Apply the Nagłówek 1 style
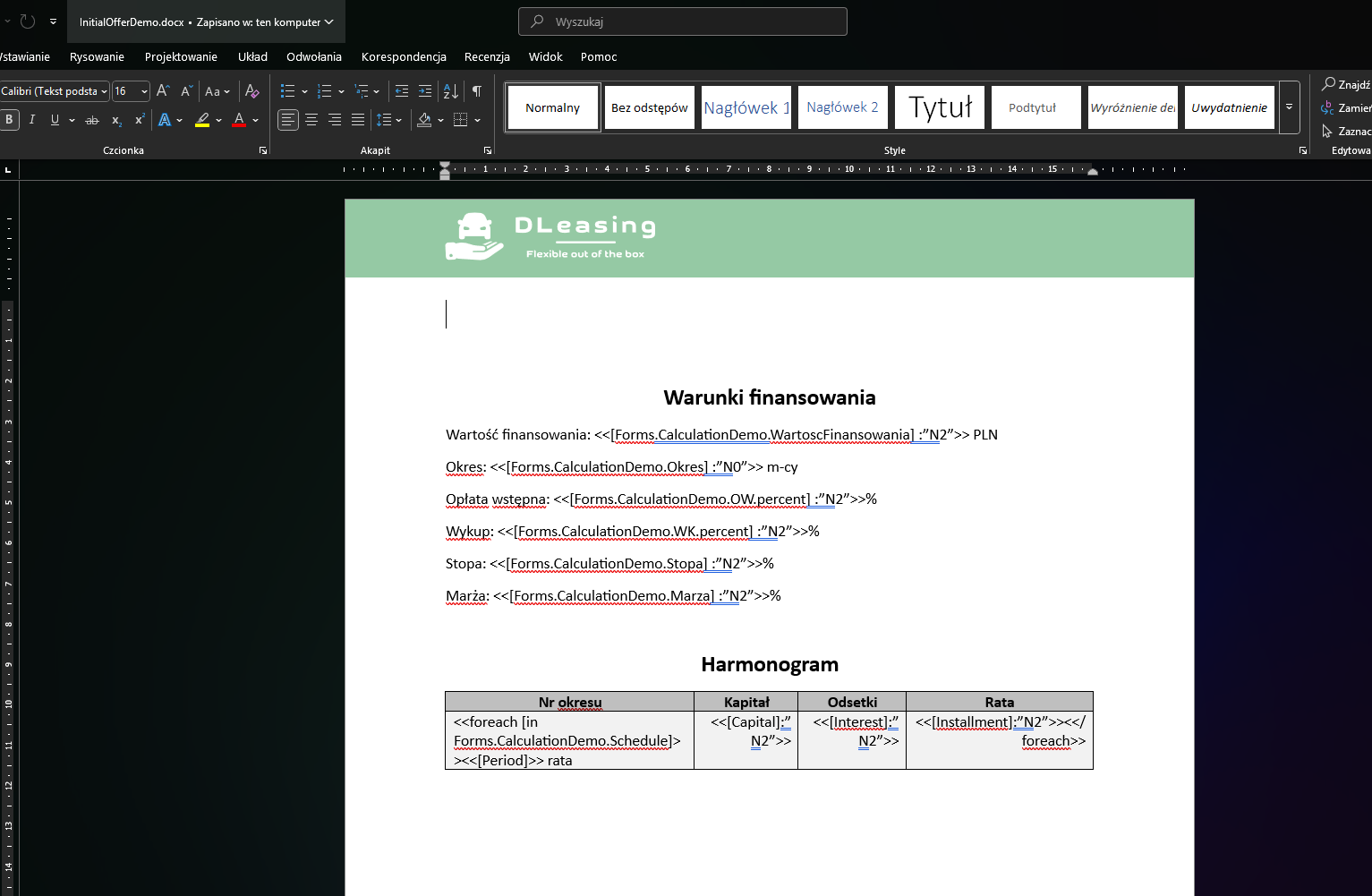This screenshot has width=1372, height=896. click(746, 107)
